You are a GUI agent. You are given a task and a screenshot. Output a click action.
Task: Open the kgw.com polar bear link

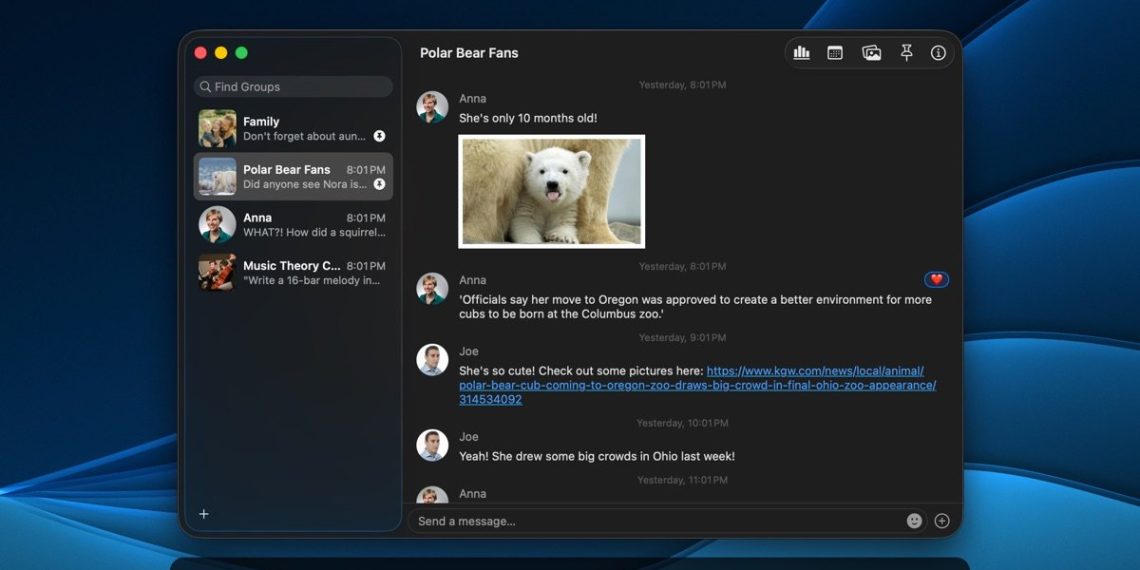[x=697, y=385]
